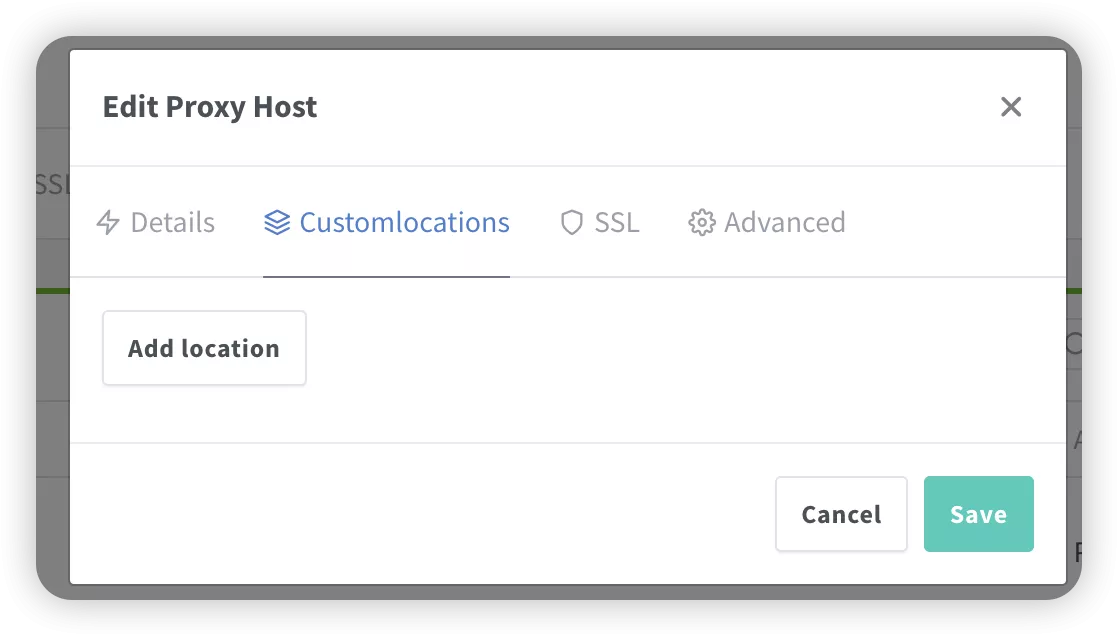
Task: Click empty space right of Add location
Action: pyautogui.click(x=680, y=348)
